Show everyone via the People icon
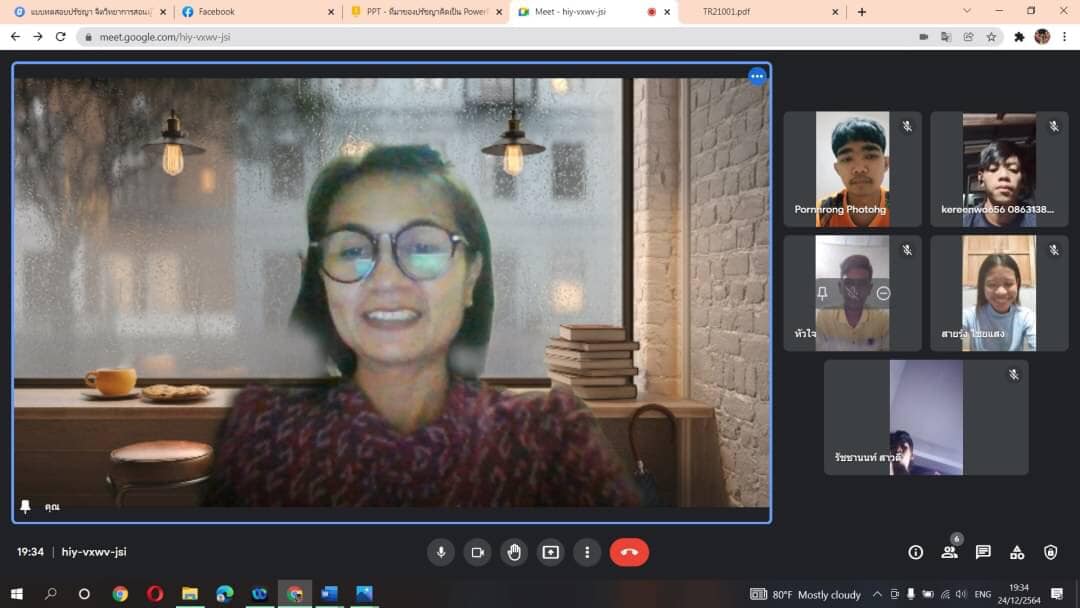The height and width of the screenshot is (608, 1080). click(949, 552)
